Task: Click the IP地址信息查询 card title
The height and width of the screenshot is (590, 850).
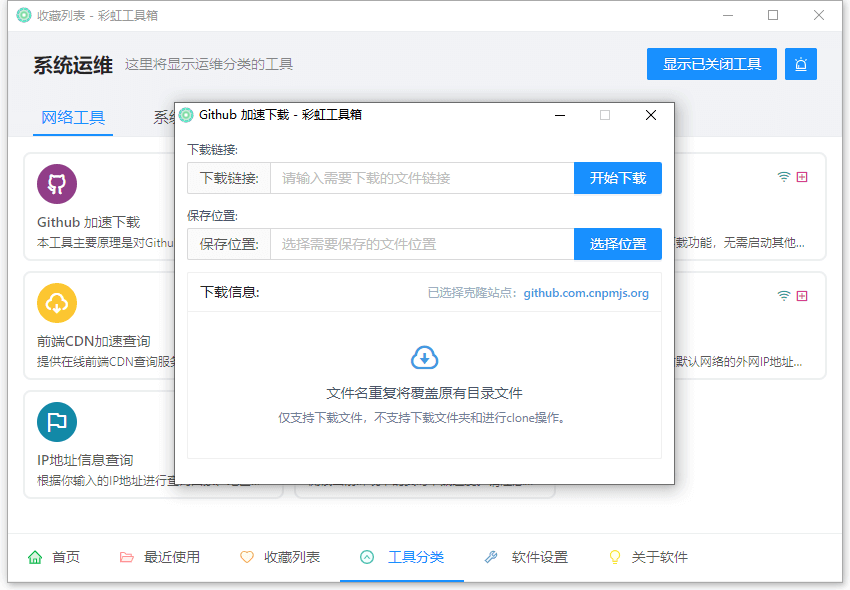Action: click(85, 460)
